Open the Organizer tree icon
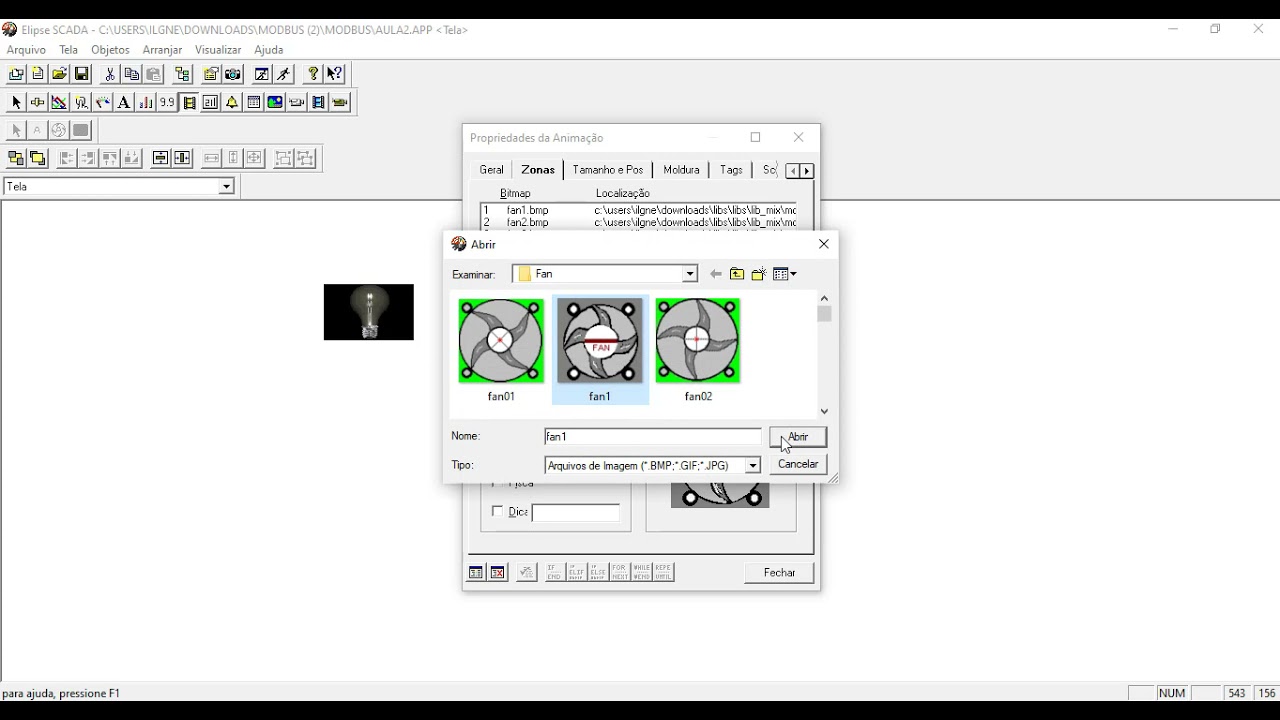The image size is (1280, 720). coord(182,74)
